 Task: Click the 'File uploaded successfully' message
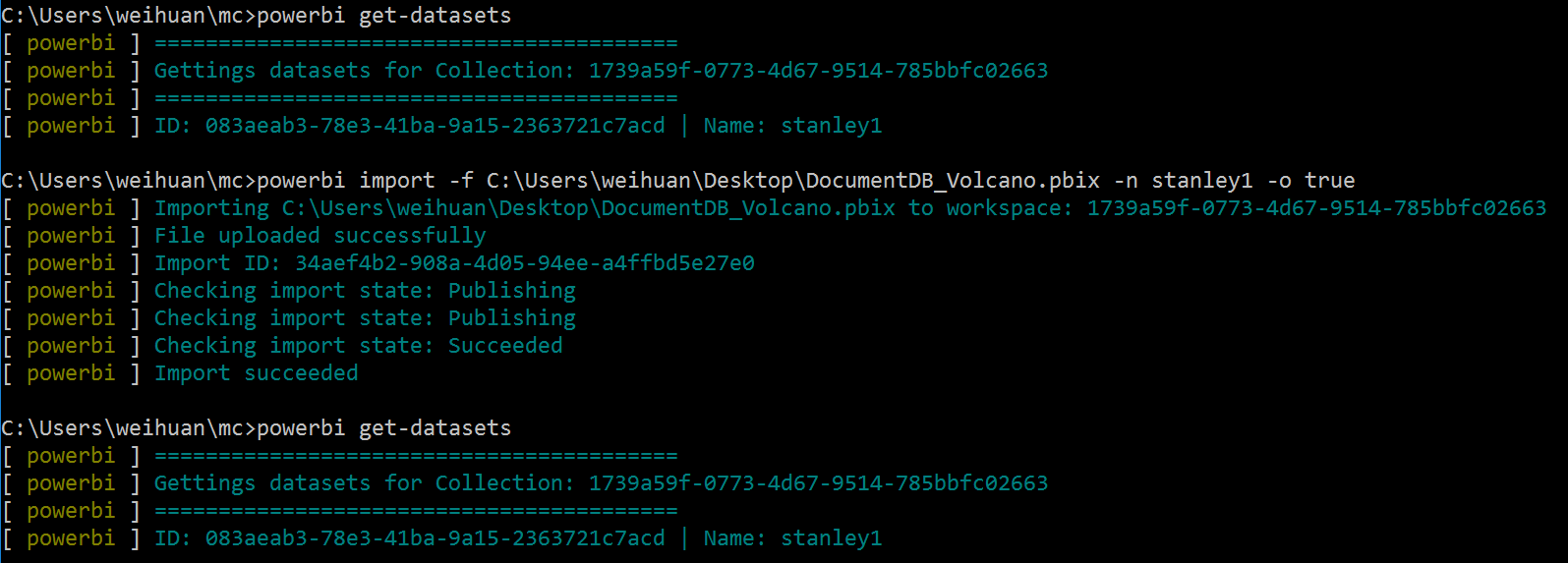coord(319,236)
